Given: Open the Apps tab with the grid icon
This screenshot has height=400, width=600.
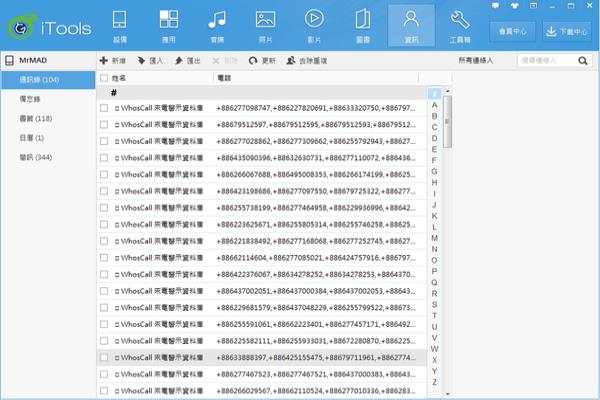Looking at the screenshot, I should (168, 26).
